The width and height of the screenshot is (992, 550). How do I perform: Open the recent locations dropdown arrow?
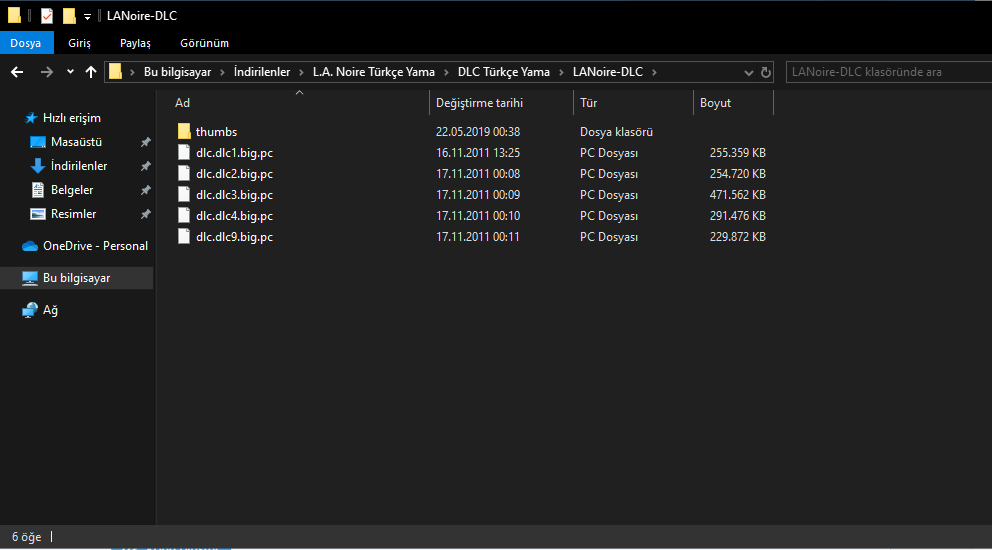(x=70, y=72)
